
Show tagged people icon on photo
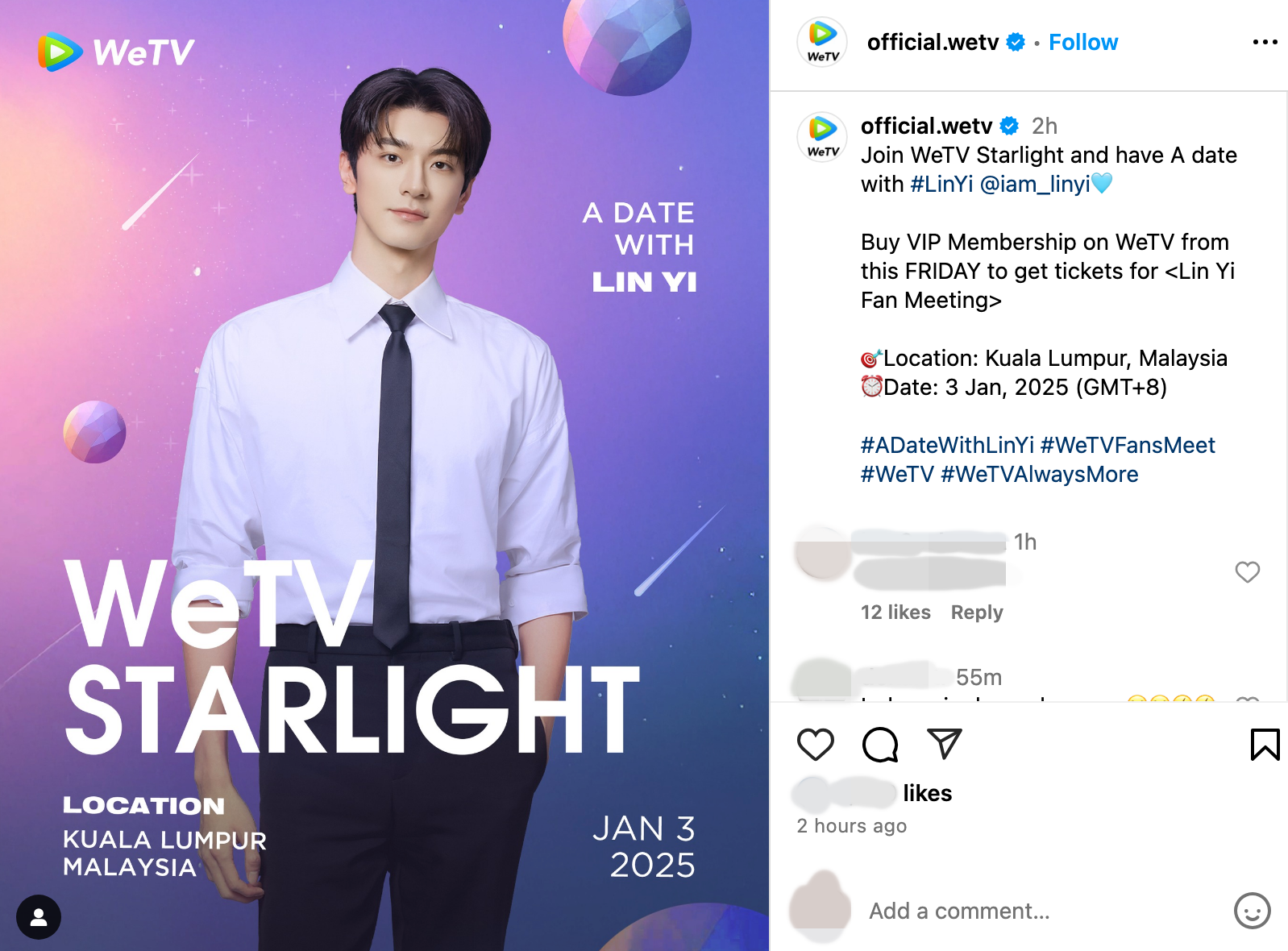click(x=39, y=917)
